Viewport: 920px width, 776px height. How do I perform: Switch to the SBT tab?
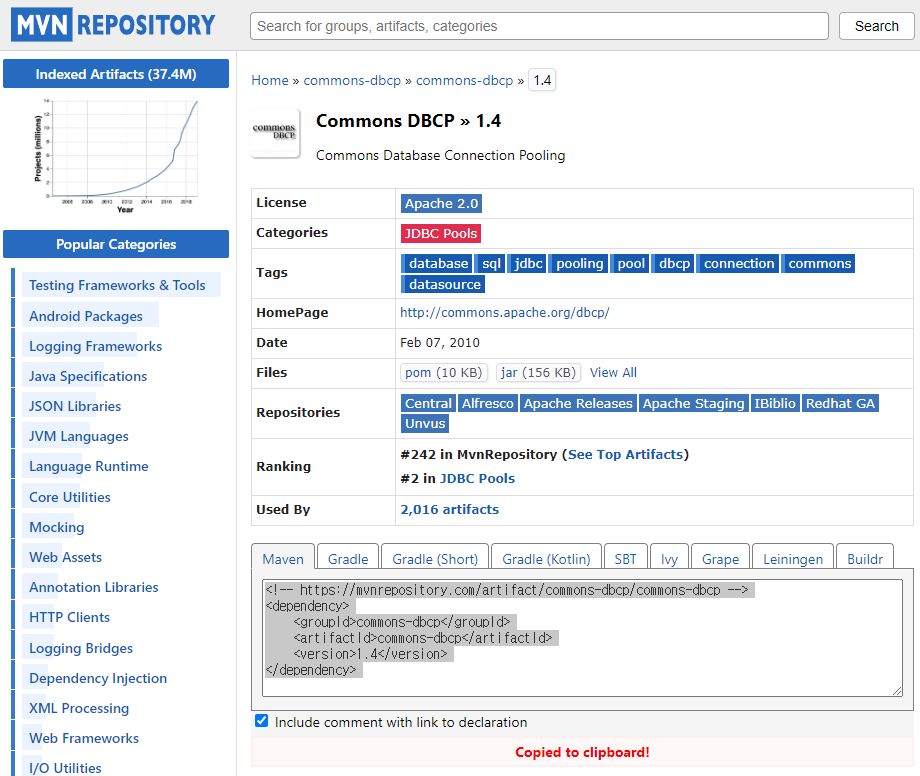click(x=625, y=558)
